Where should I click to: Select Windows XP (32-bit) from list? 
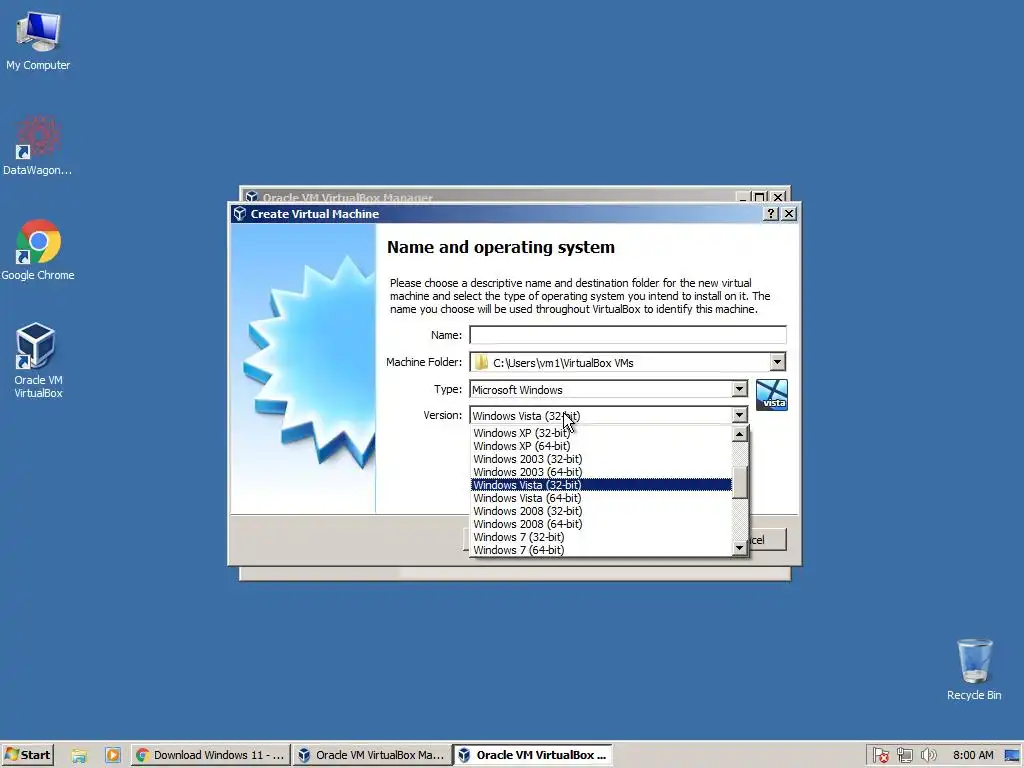(x=601, y=433)
